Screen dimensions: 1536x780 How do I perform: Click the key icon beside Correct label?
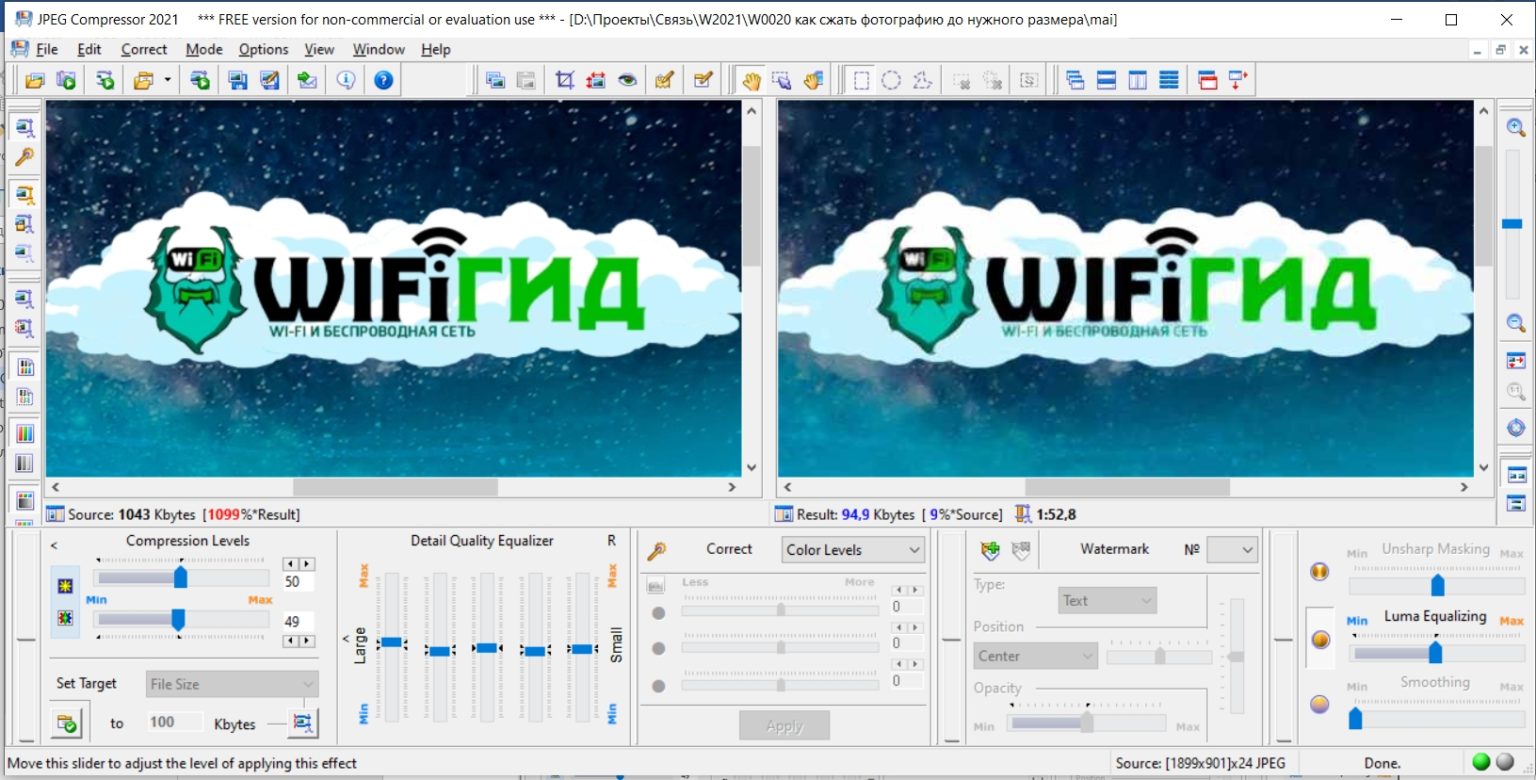(x=657, y=550)
